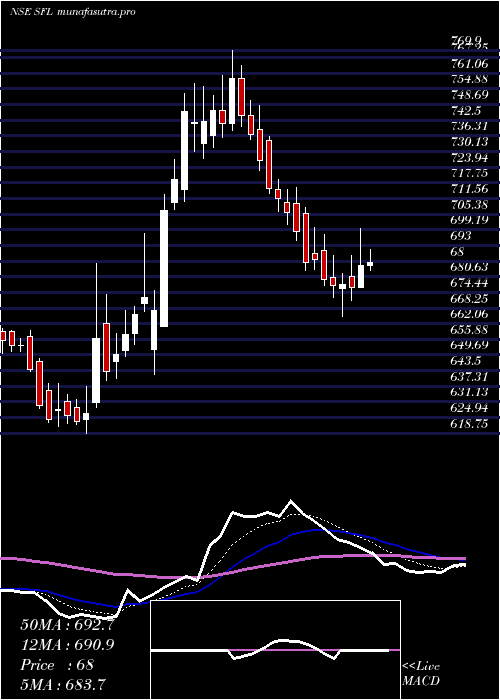This screenshot has width=500, height=700.
Task: Select the 693 price axis label
Action: click(460, 235)
